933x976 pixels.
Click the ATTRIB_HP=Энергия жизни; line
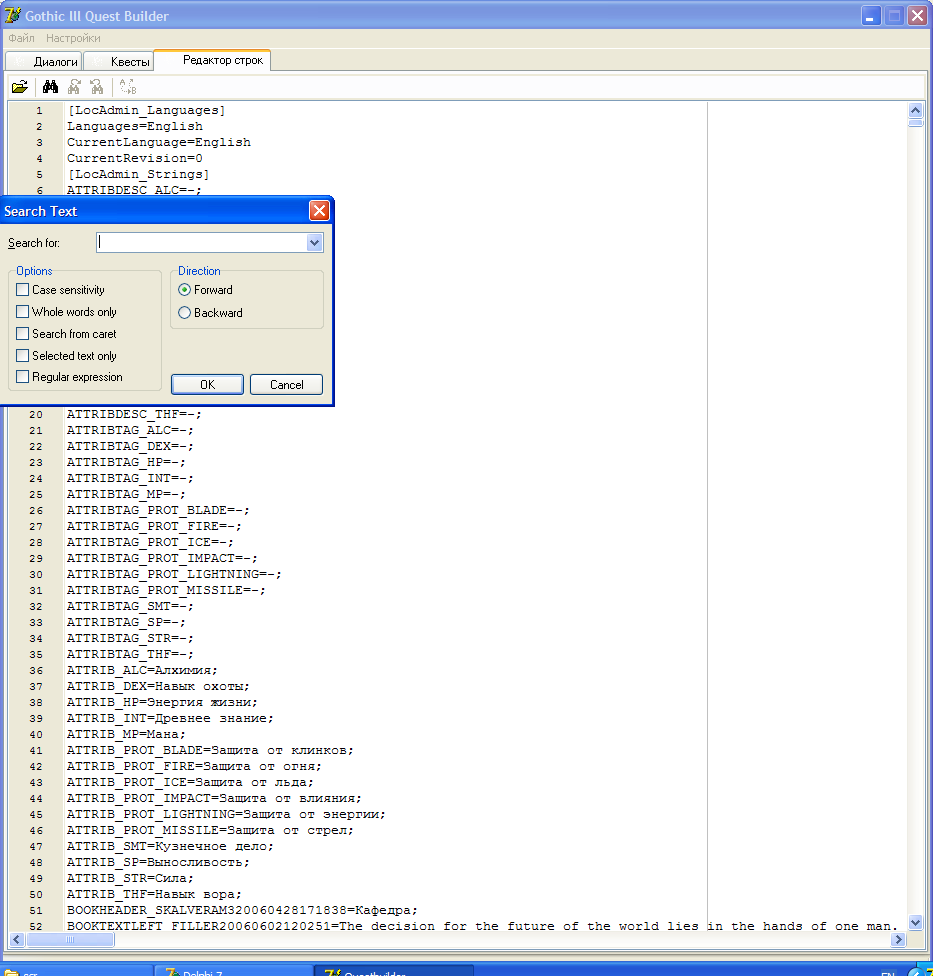tap(162, 702)
